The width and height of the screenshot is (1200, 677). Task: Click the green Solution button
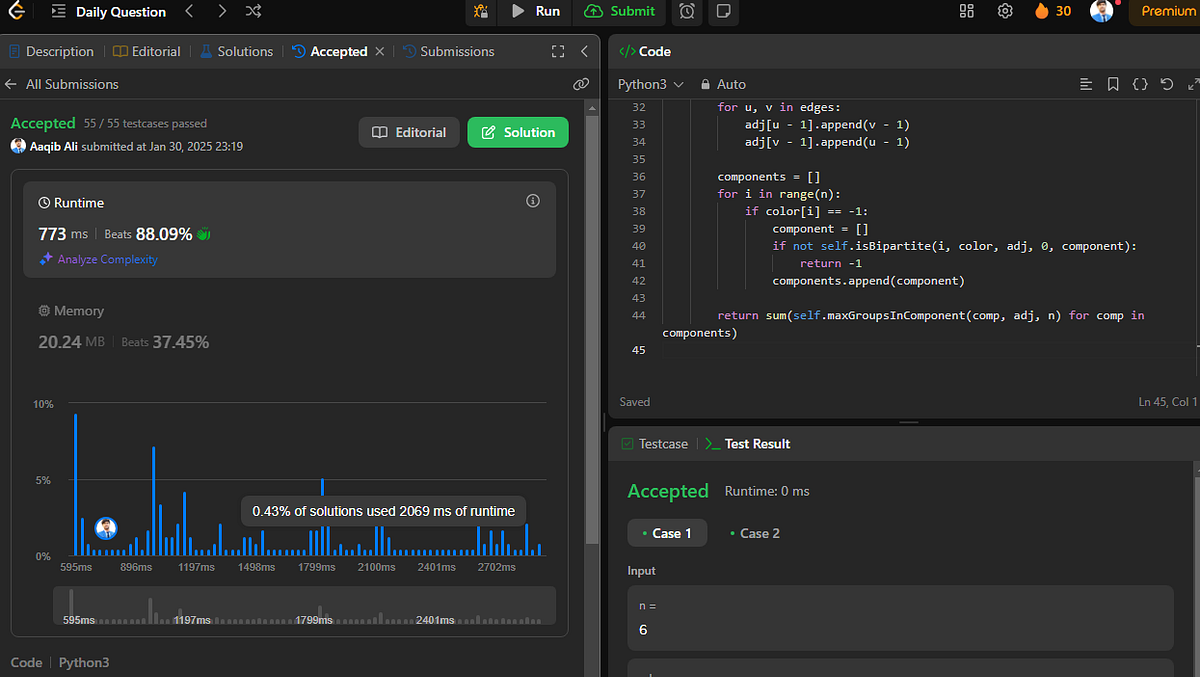(x=517, y=131)
